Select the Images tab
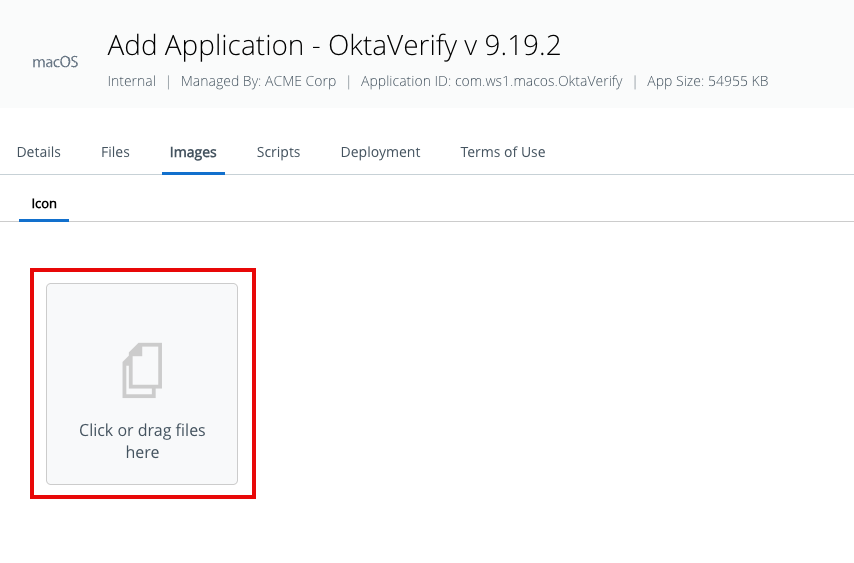The height and width of the screenshot is (563, 854). (193, 152)
